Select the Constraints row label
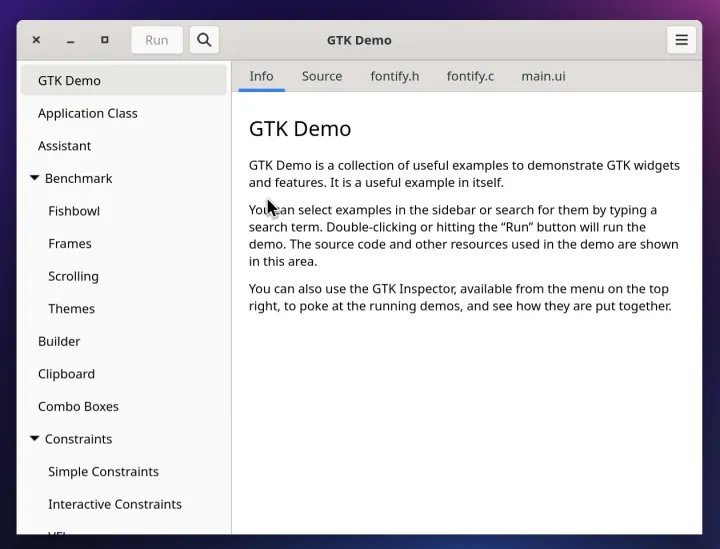This screenshot has height=549, width=720. click(x=79, y=439)
